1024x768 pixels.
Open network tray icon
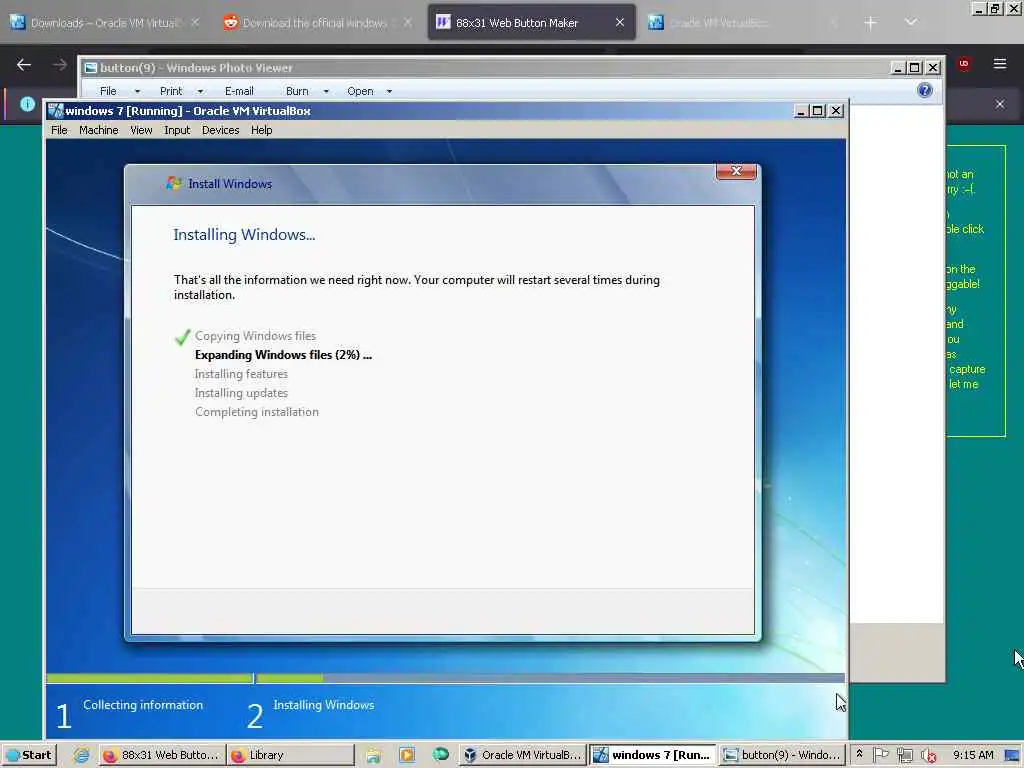coord(904,755)
